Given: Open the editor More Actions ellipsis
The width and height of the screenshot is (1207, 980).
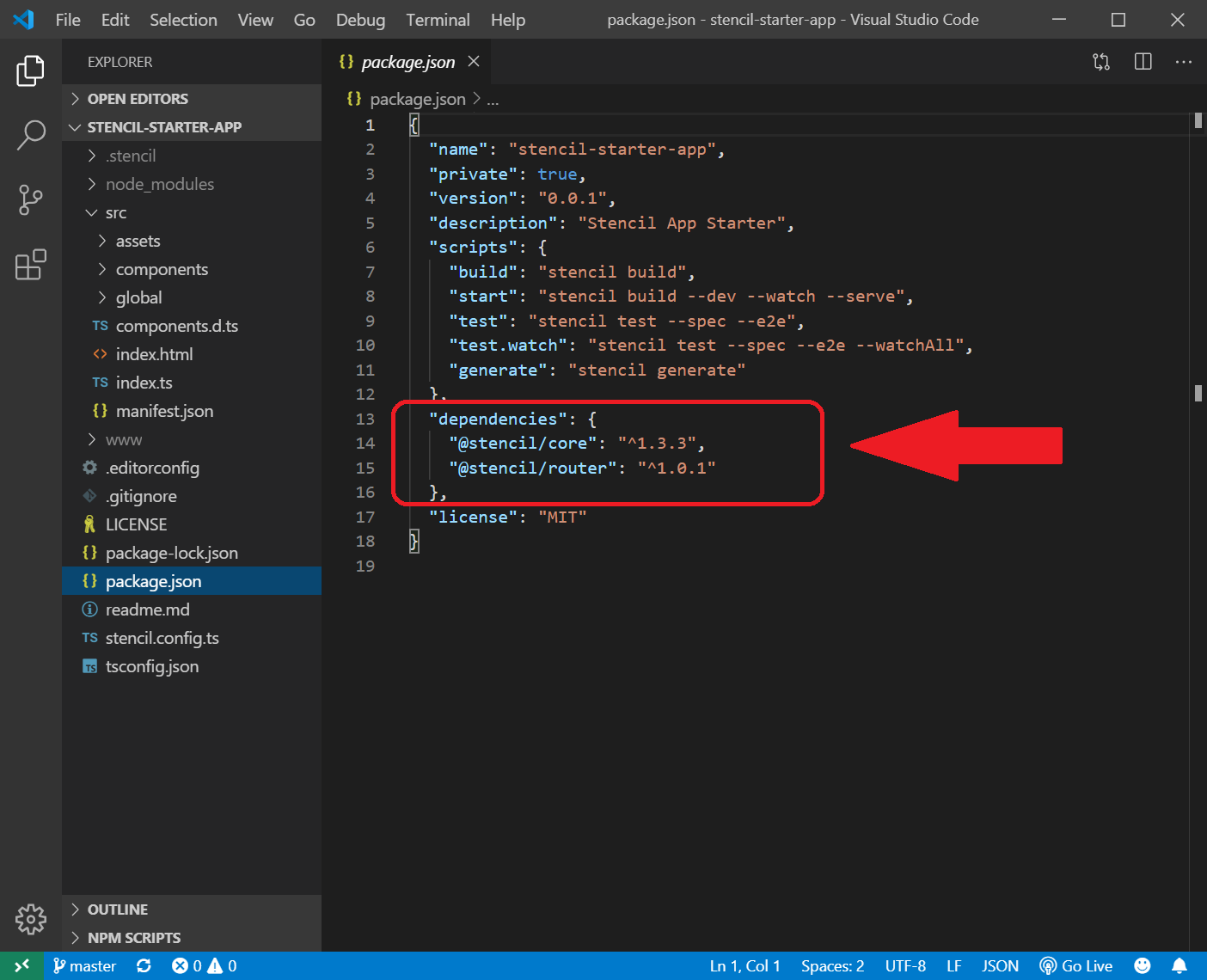Looking at the screenshot, I should click(1184, 62).
